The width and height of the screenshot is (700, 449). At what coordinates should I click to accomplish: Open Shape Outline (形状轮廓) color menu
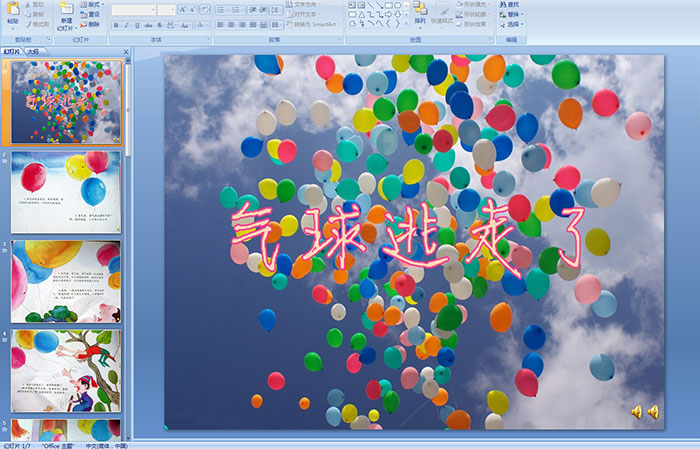pyautogui.click(x=474, y=14)
